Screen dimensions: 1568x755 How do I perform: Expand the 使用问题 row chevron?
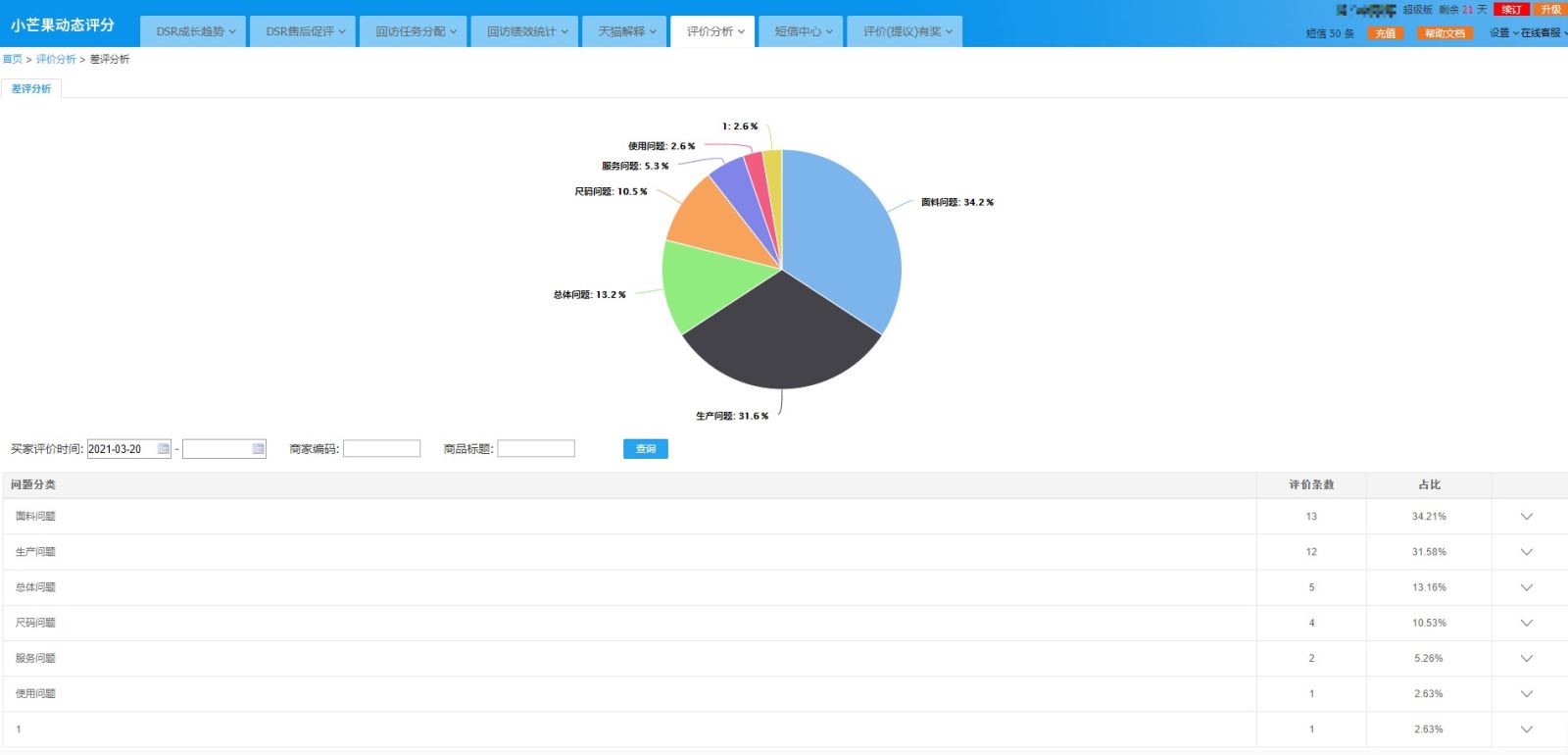(x=1526, y=693)
